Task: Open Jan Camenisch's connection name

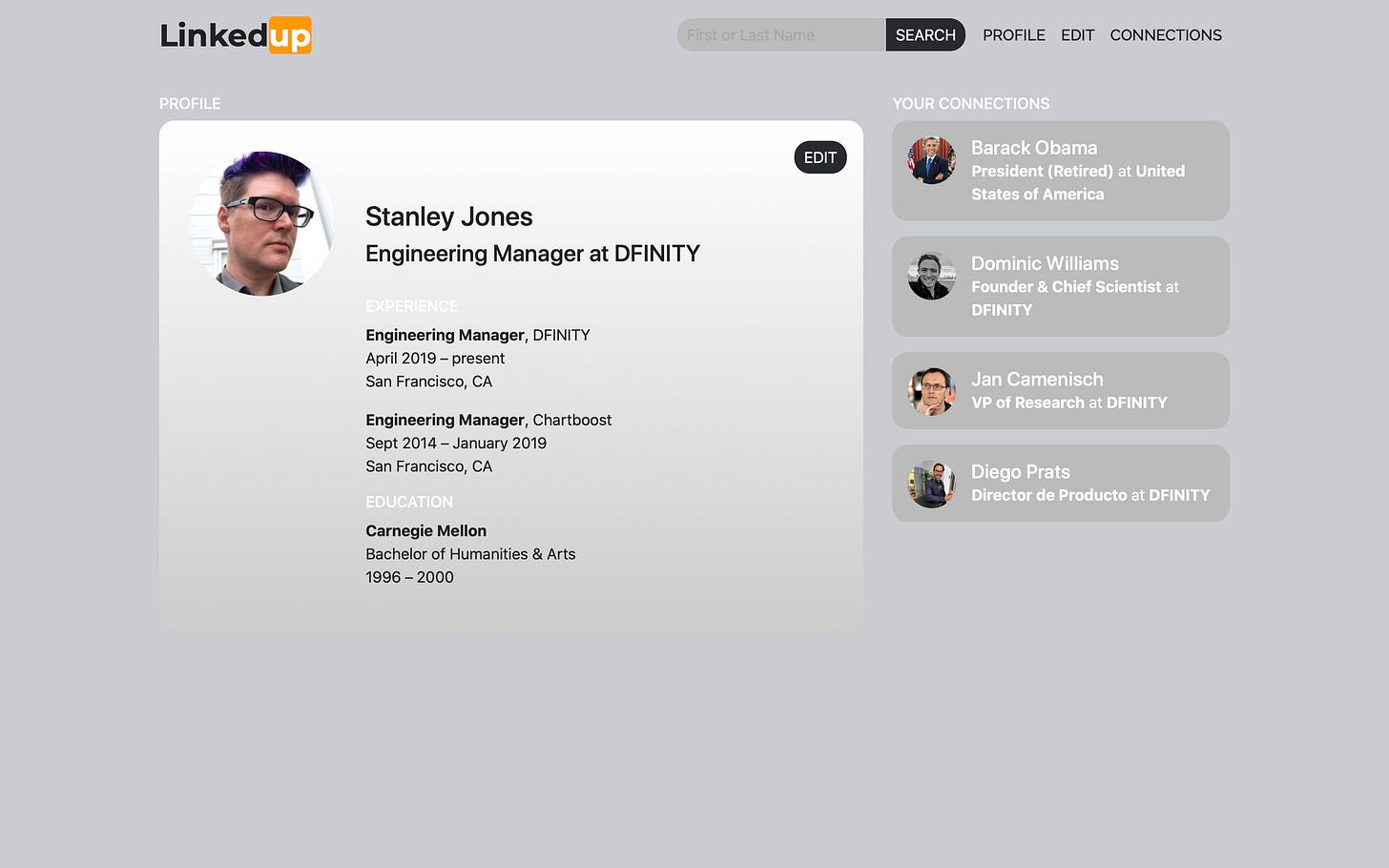Action: [1037, 379]
